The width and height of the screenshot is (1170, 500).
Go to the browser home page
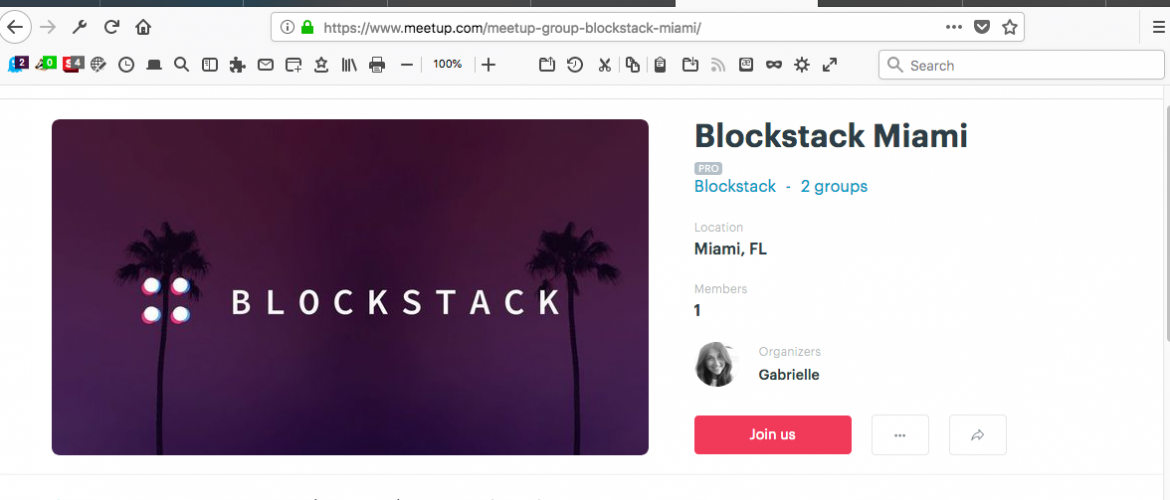[x=143, y=27]
